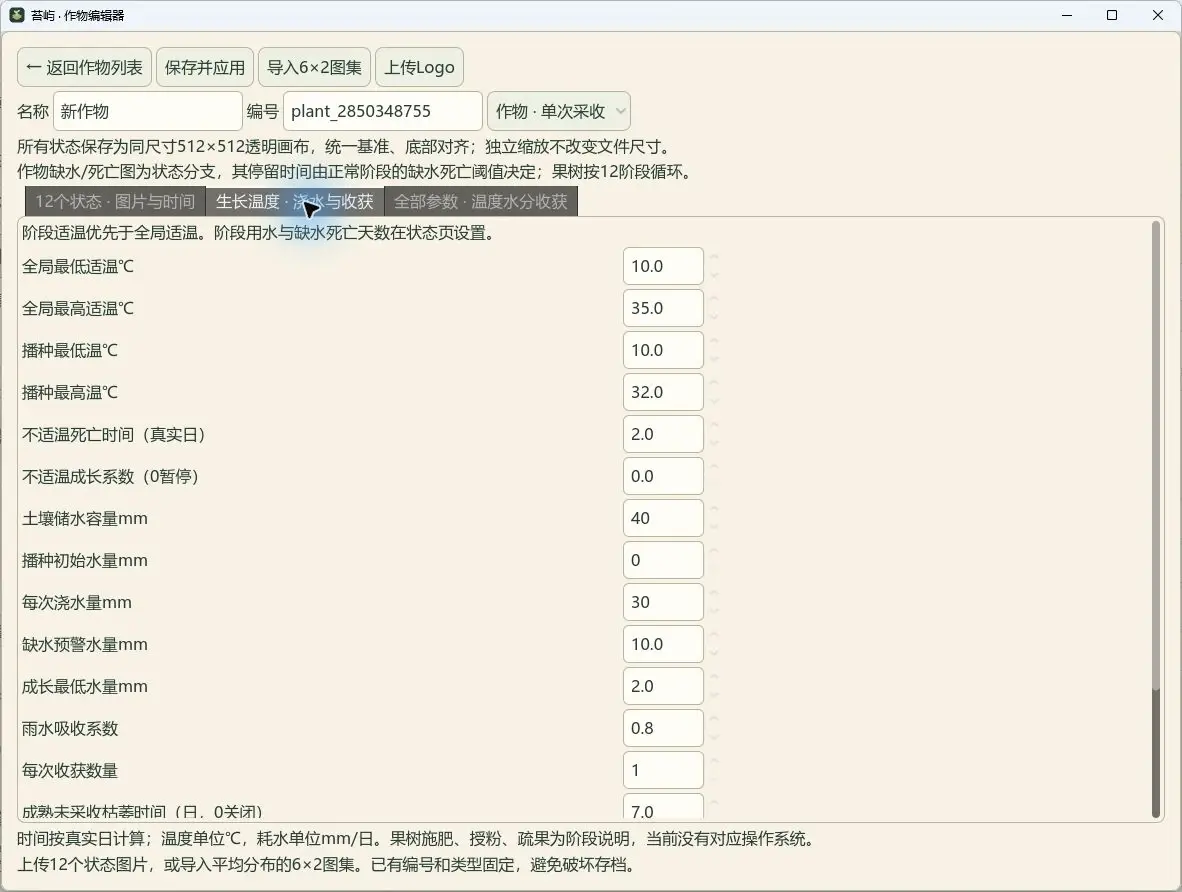Select the 成长最低水量mm value field
The height and width of the screenshot is (892, 1182).
point(663,686)
